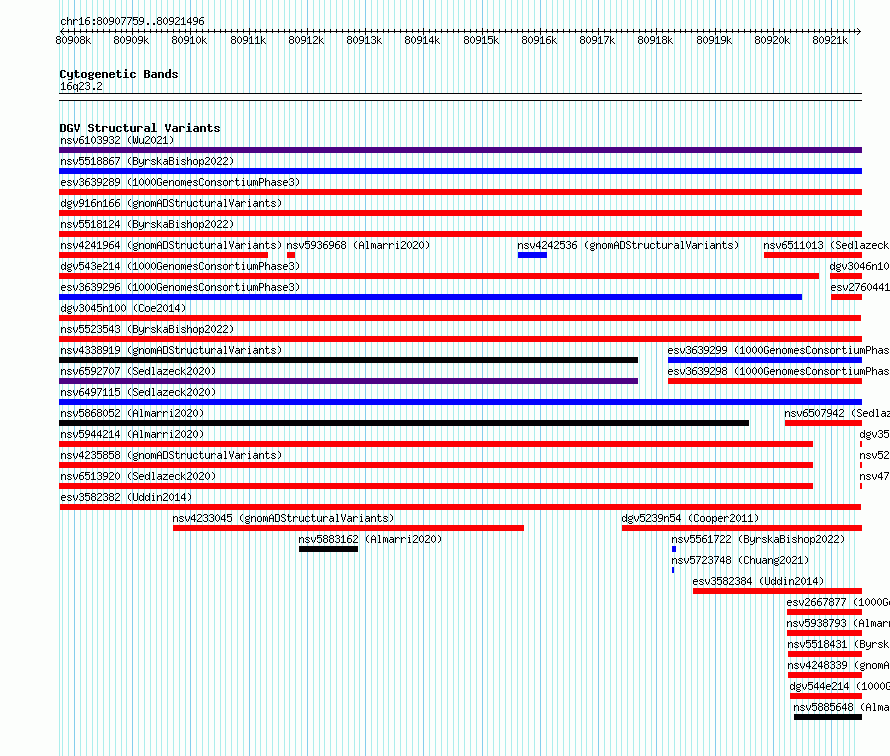890x756 pixels.
Task: Click nsv5883162 (Almarri2020) label
Action: 370,539
